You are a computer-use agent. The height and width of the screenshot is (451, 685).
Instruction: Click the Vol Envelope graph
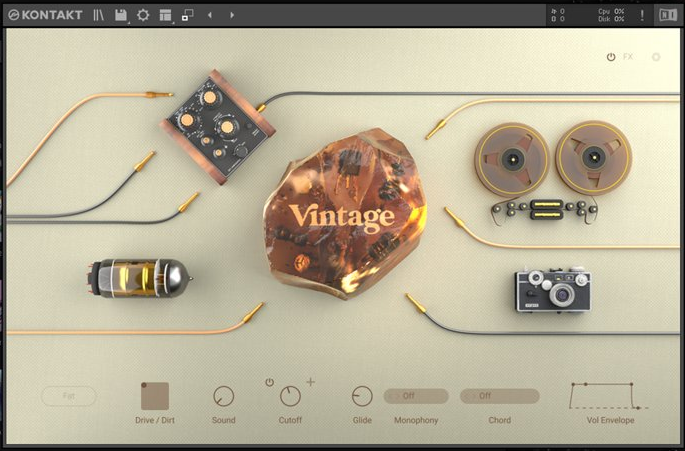pos(609,396)
